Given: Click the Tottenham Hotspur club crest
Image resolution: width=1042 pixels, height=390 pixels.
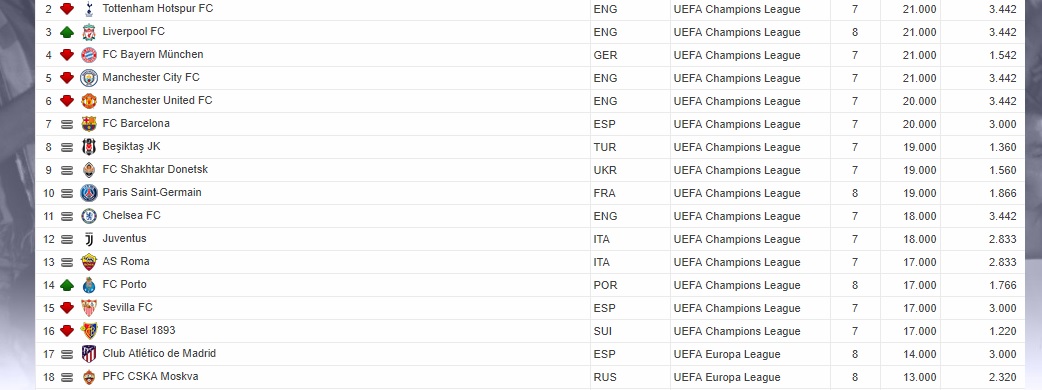Looking at the screenshot, I should coord(88,9).
